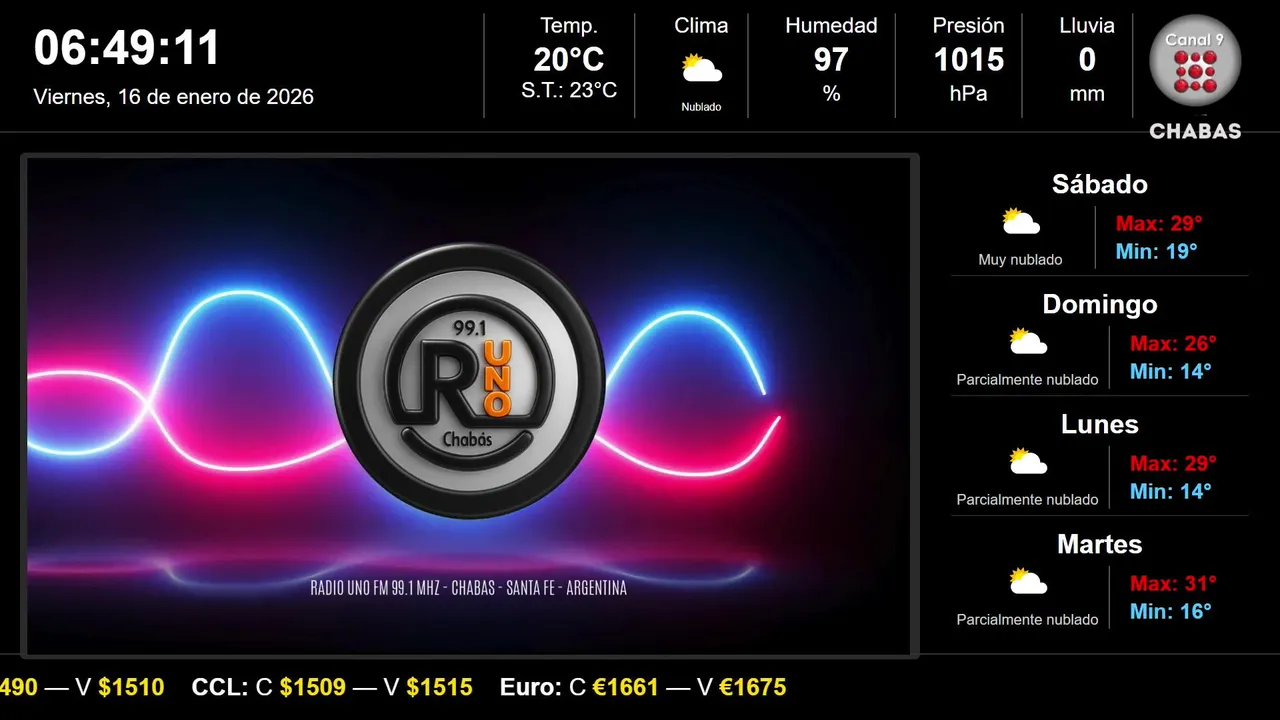Click the Euro buy price €1661
This screenshot has height=720, width=1280.
pos(626,687)
